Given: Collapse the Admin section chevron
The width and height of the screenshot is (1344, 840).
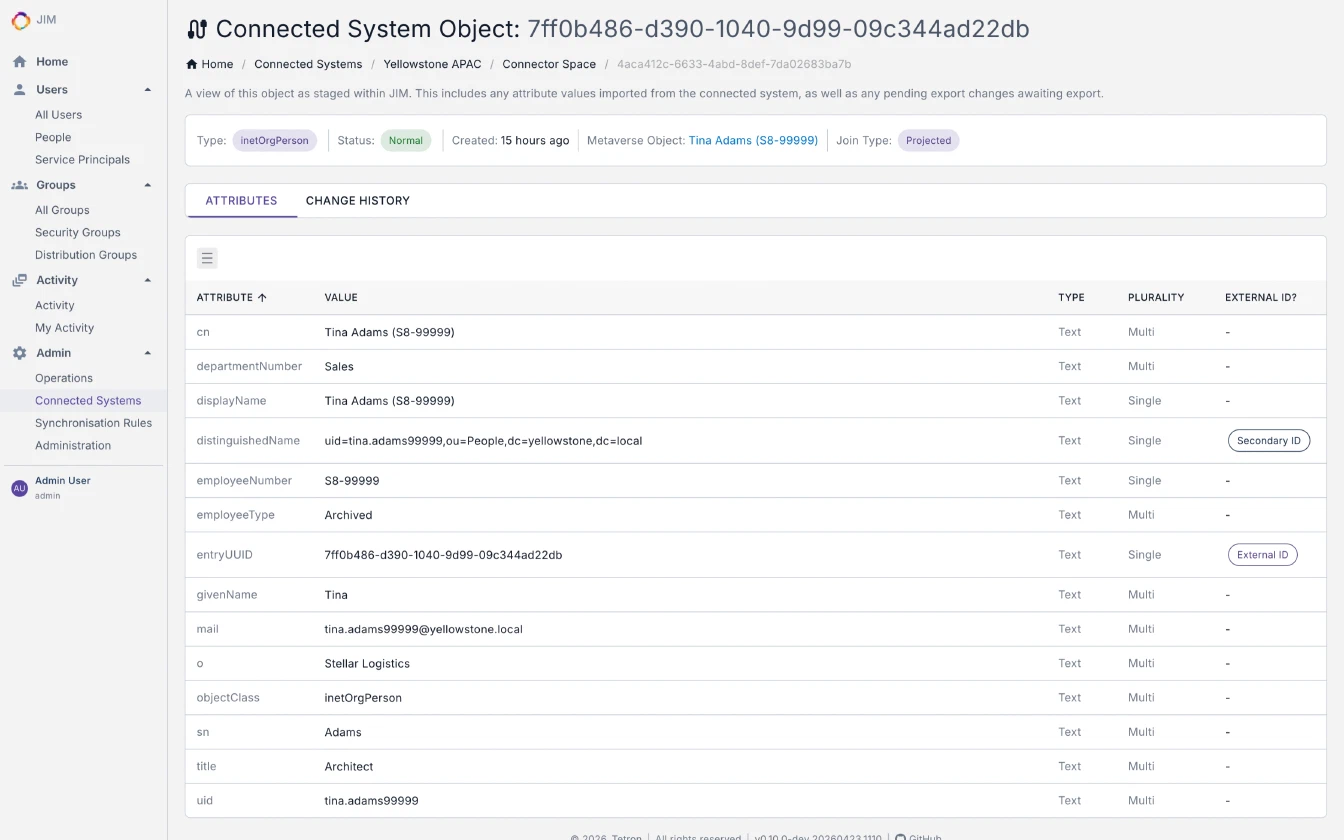Looking at the screenshot, I should (148, 352).
